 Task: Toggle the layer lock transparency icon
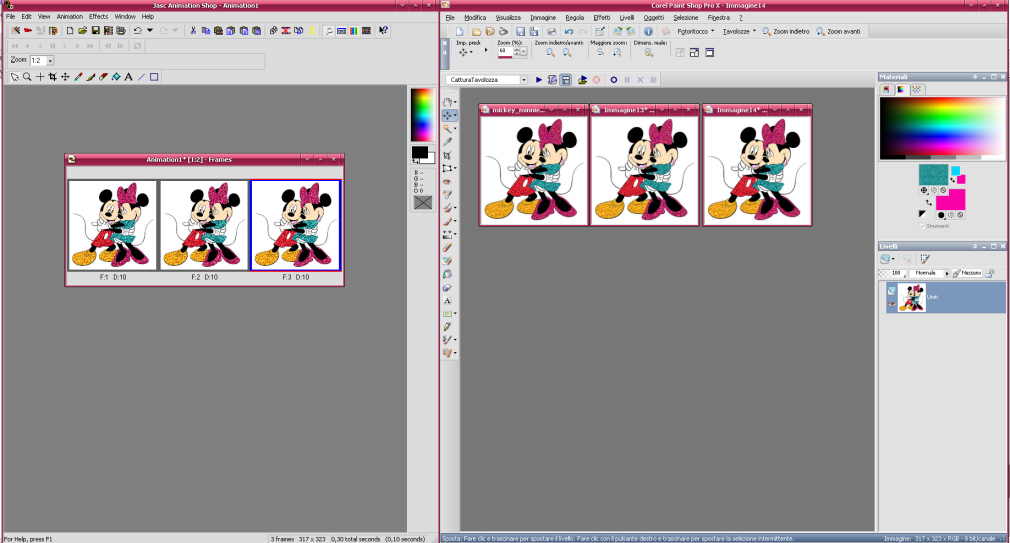click(989, 273)
